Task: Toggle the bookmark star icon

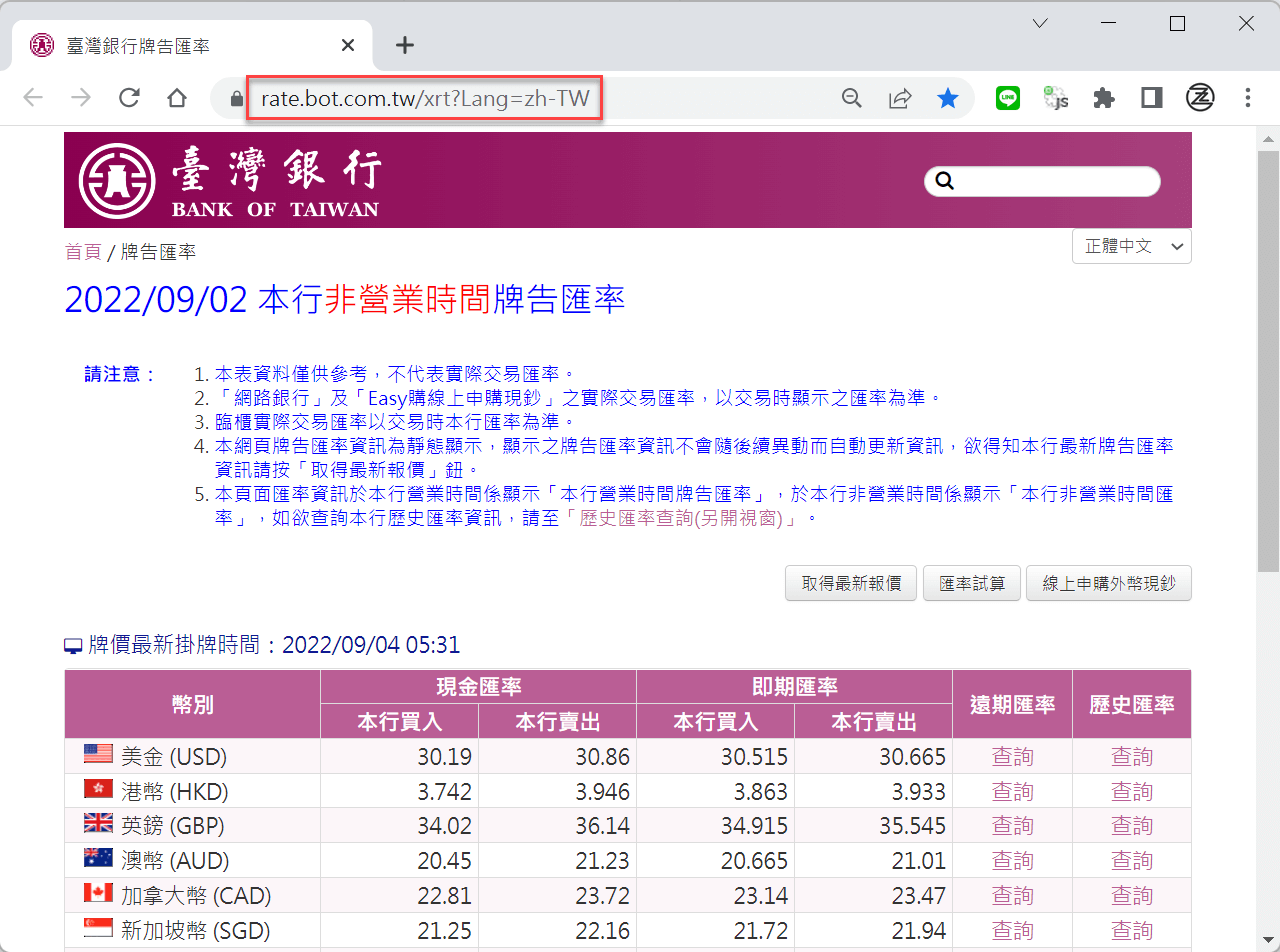Action: [948, 98]
